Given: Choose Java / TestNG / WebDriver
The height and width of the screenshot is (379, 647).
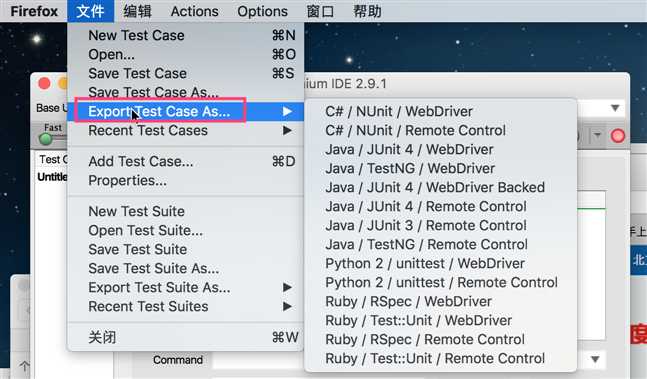Looking at the screenshot, I should click(410, 168).
